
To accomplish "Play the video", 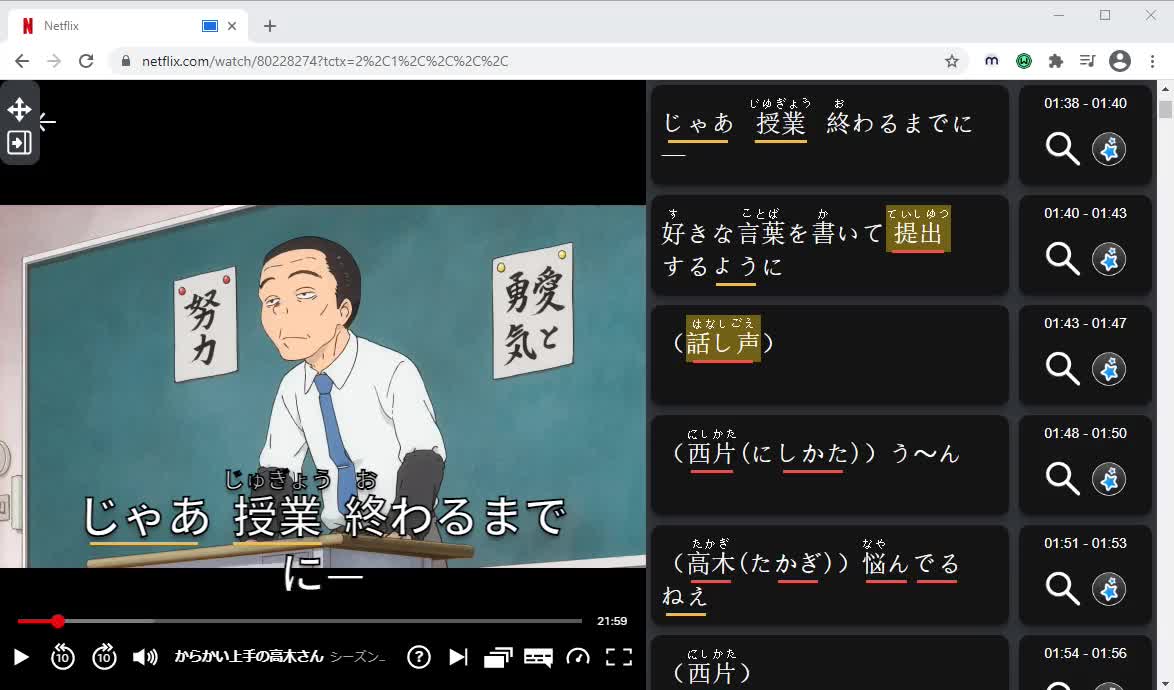I will coord(22,657).
